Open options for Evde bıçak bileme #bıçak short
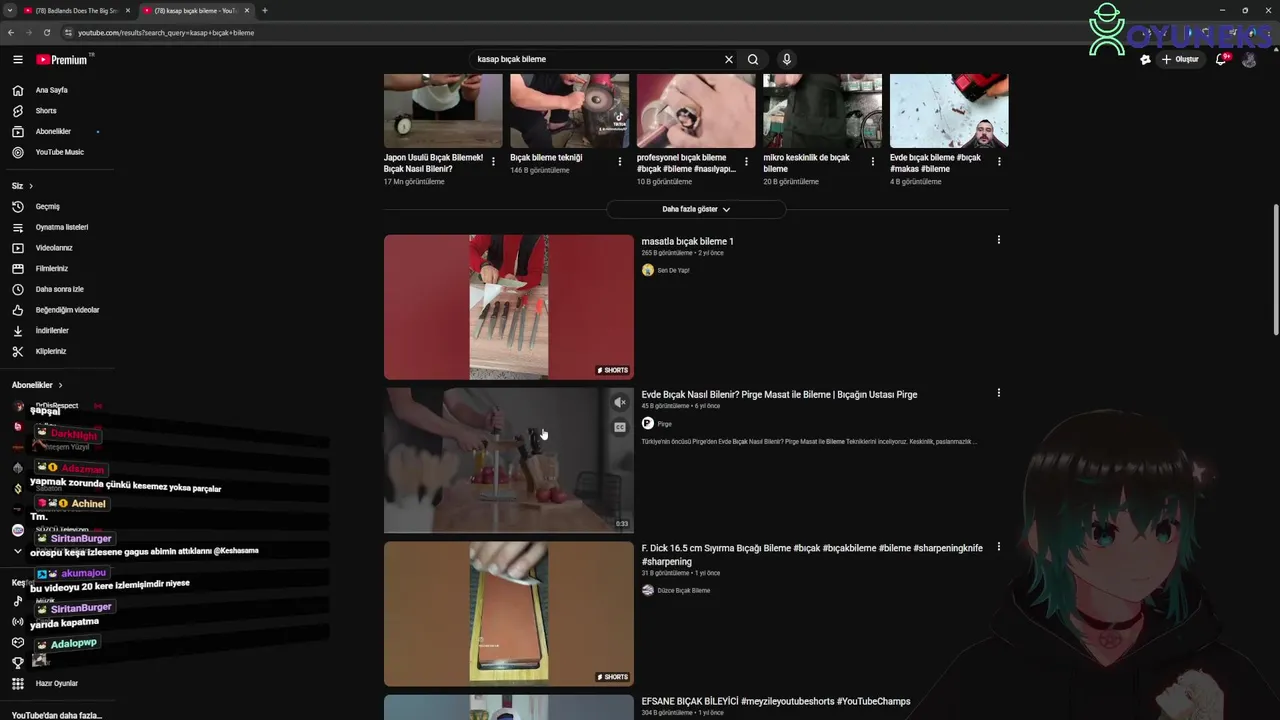The width and height of the screenshot is (1280, 720). point(999,161)
